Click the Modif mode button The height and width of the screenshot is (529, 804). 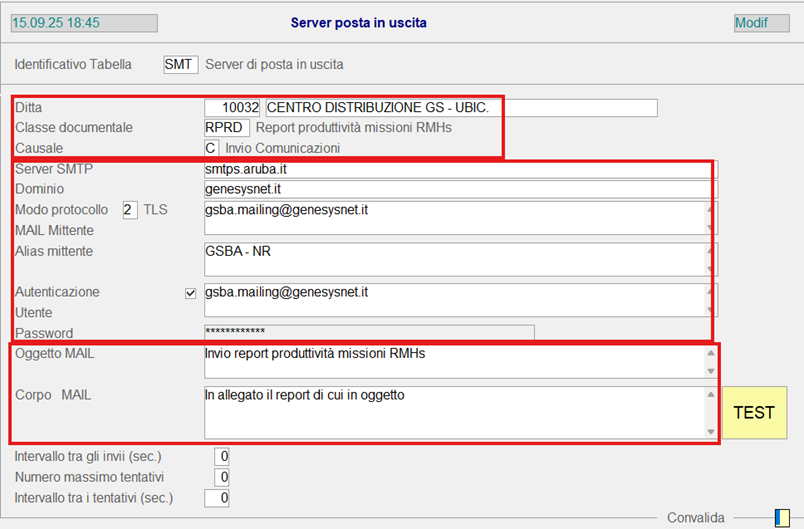pos(762,23)
